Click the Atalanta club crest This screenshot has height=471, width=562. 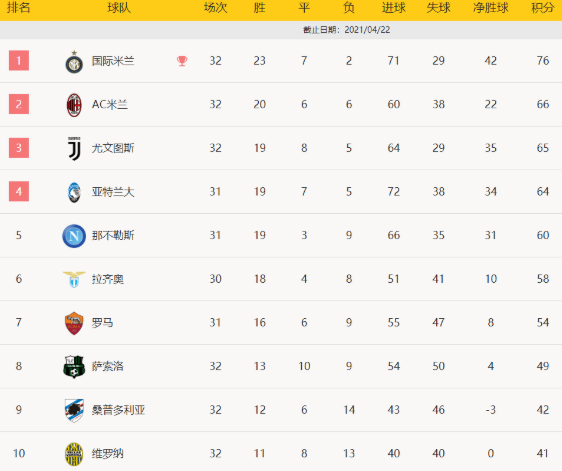[74, 192]
